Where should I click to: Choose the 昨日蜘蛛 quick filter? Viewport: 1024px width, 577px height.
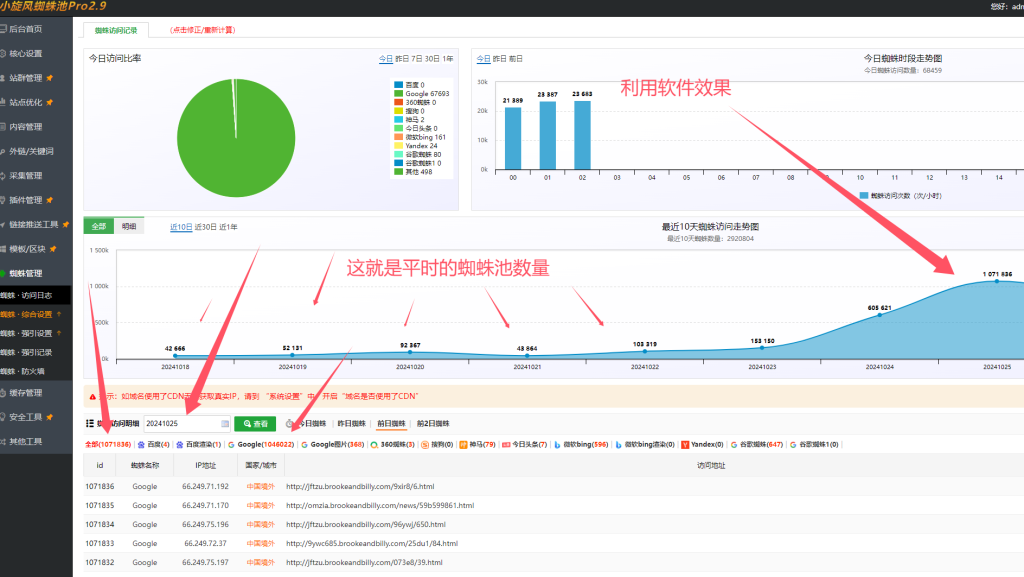[x=351, y=424]
